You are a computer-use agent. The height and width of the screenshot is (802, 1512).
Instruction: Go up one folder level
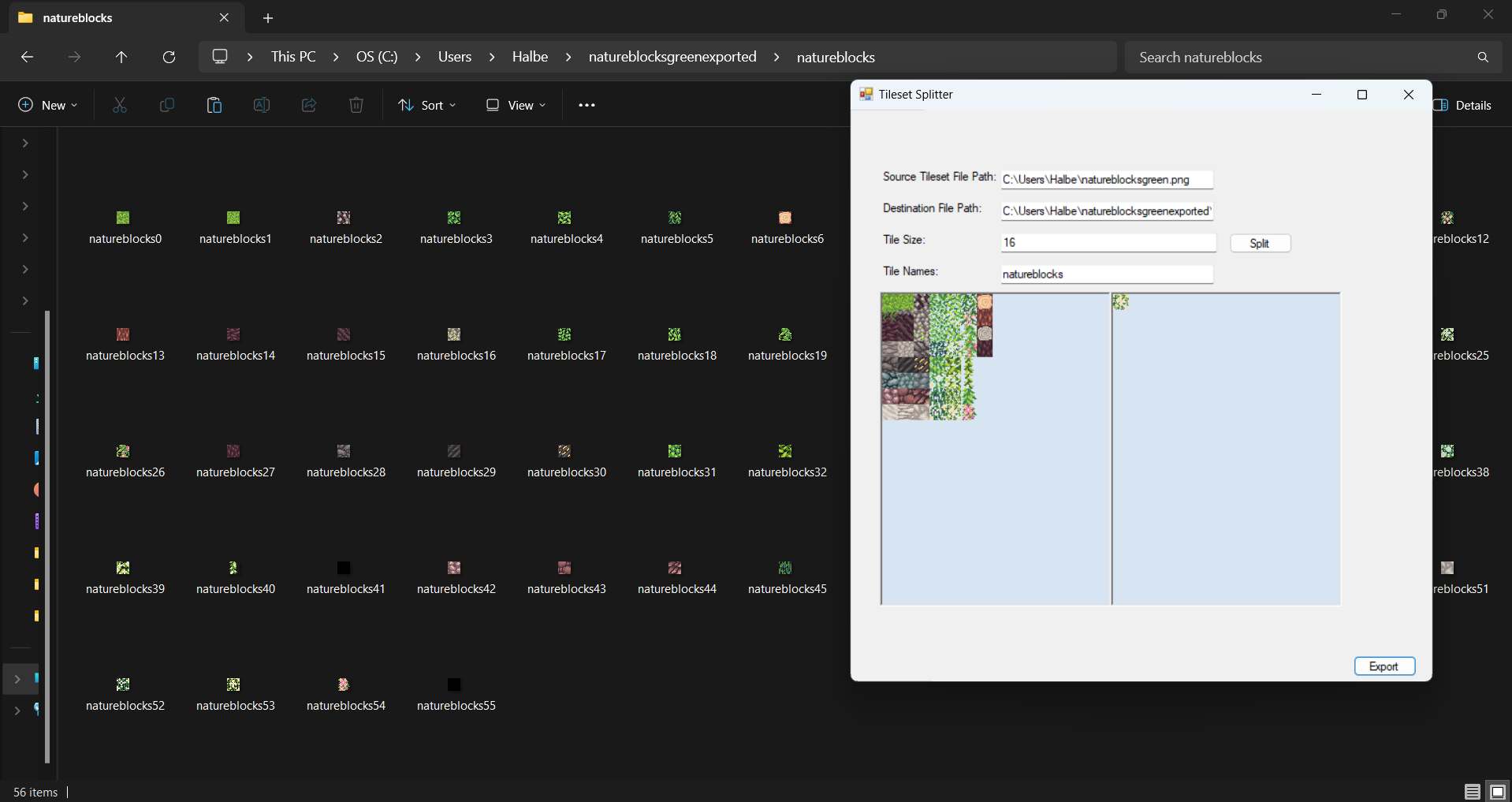point(121,57)
